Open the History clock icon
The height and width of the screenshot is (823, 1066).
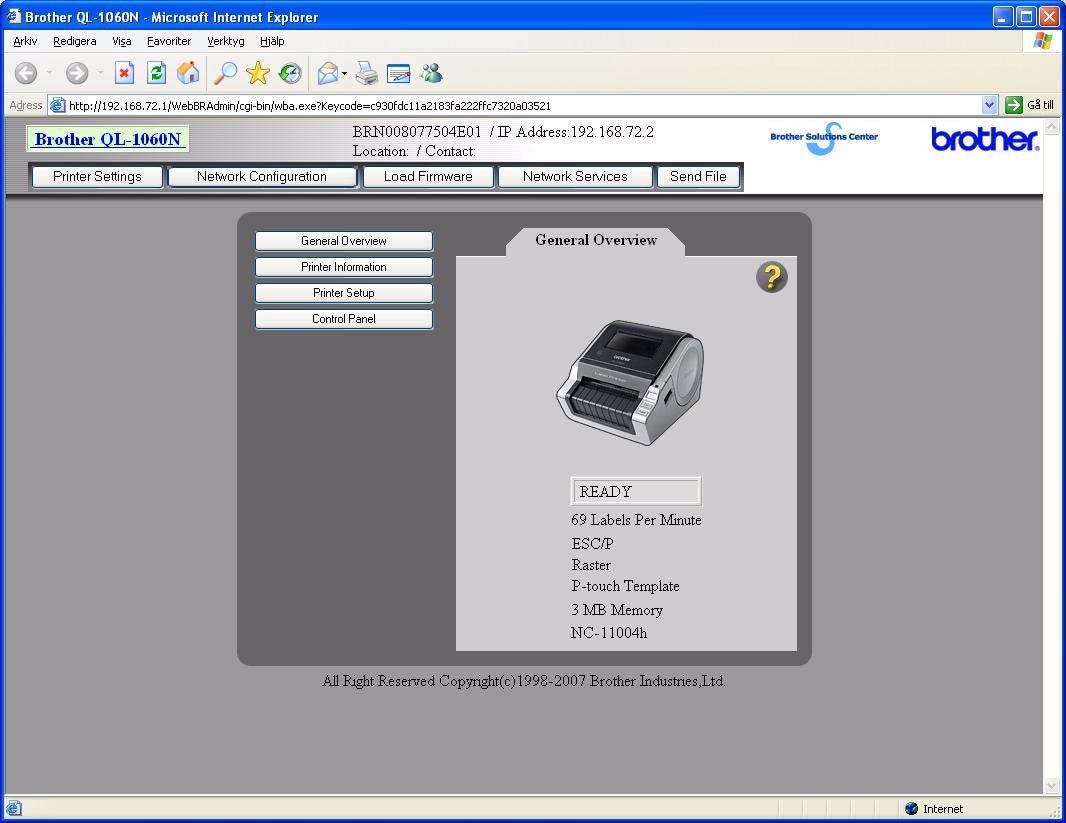tap(290, 73)
